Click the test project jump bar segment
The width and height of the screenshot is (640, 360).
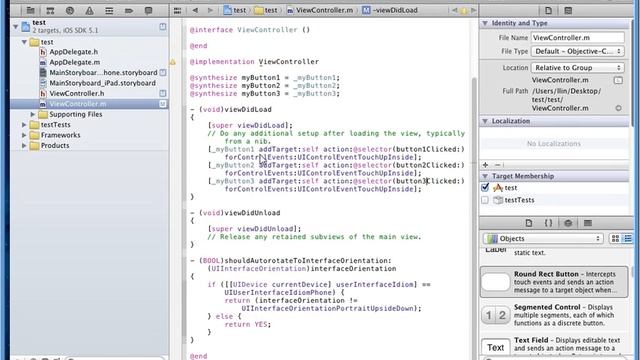(235, 10)
